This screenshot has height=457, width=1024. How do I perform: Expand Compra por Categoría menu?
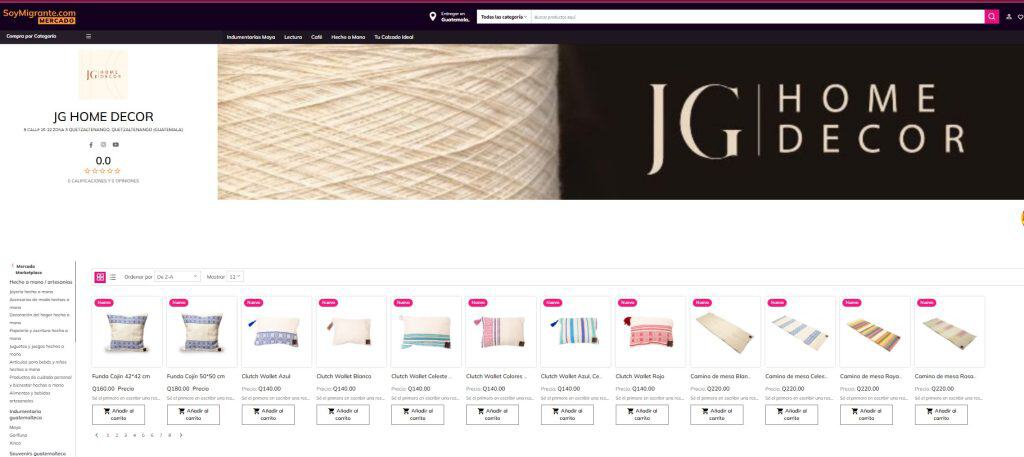[x=31, y=37]
